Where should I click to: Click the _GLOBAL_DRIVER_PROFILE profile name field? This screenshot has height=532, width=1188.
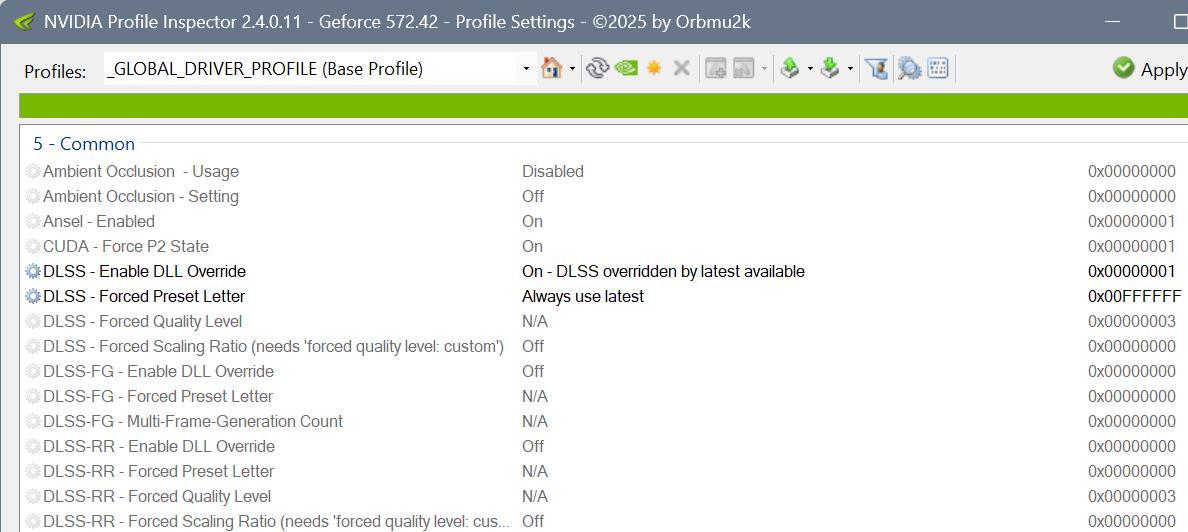(310, 69)
